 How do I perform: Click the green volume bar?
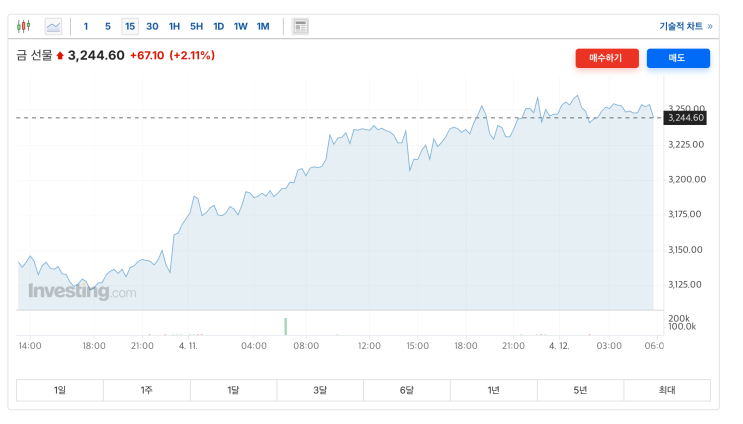coord(285,326)
